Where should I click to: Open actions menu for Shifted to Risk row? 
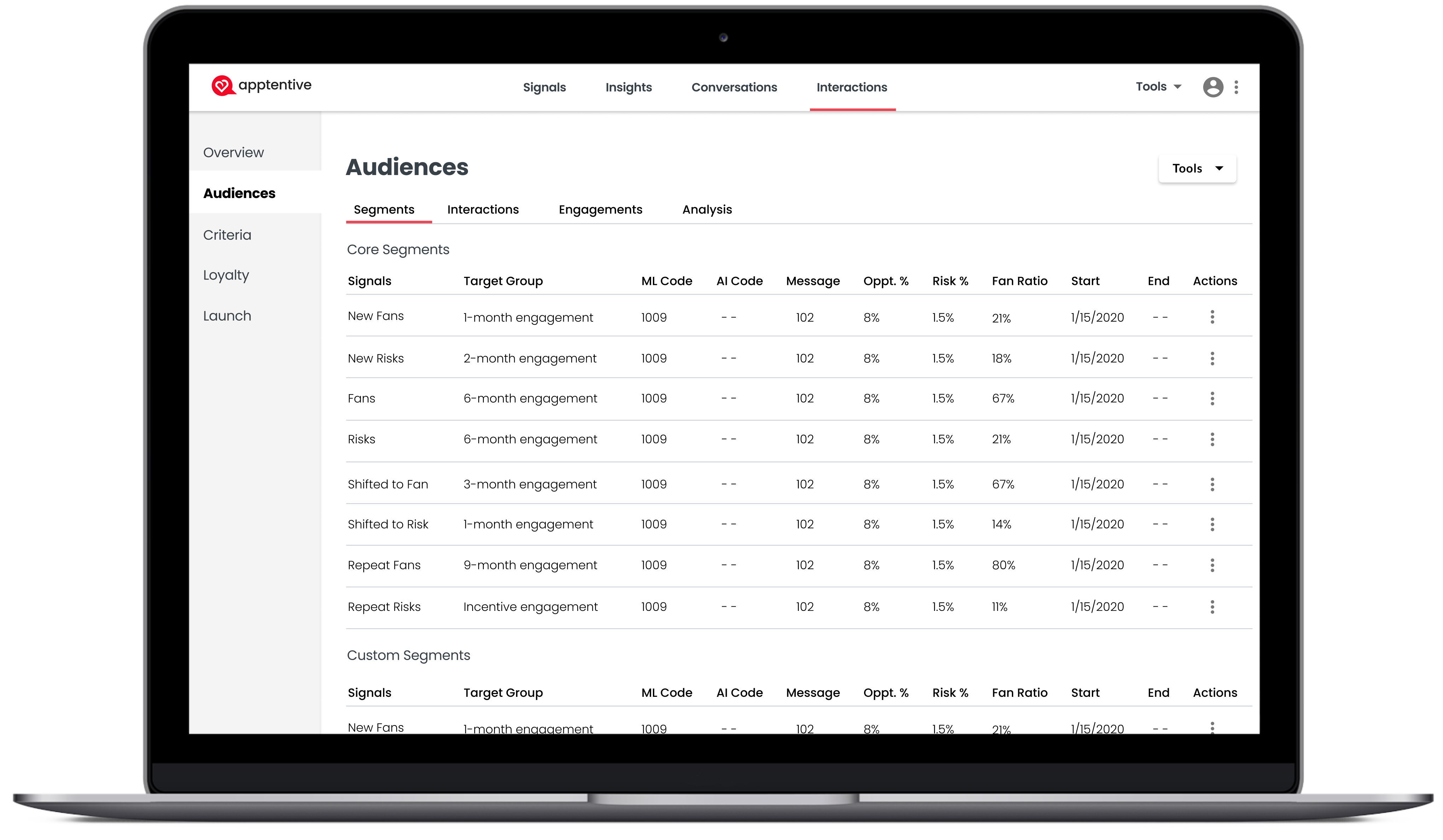coord(1212,524)
